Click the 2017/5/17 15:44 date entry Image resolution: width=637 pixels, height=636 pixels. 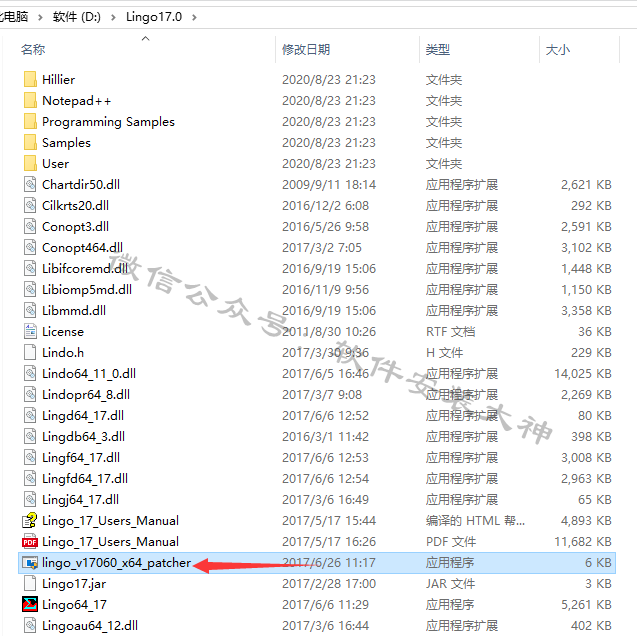[x=329, y=521]
